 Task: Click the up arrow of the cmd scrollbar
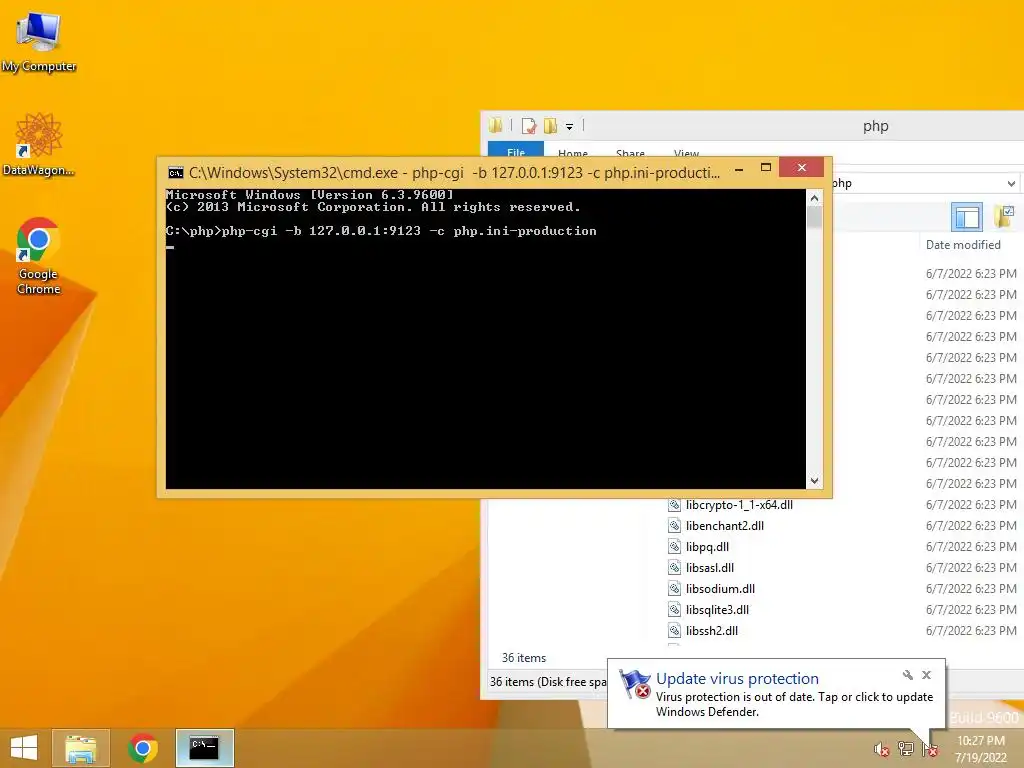tap(814, 197)
